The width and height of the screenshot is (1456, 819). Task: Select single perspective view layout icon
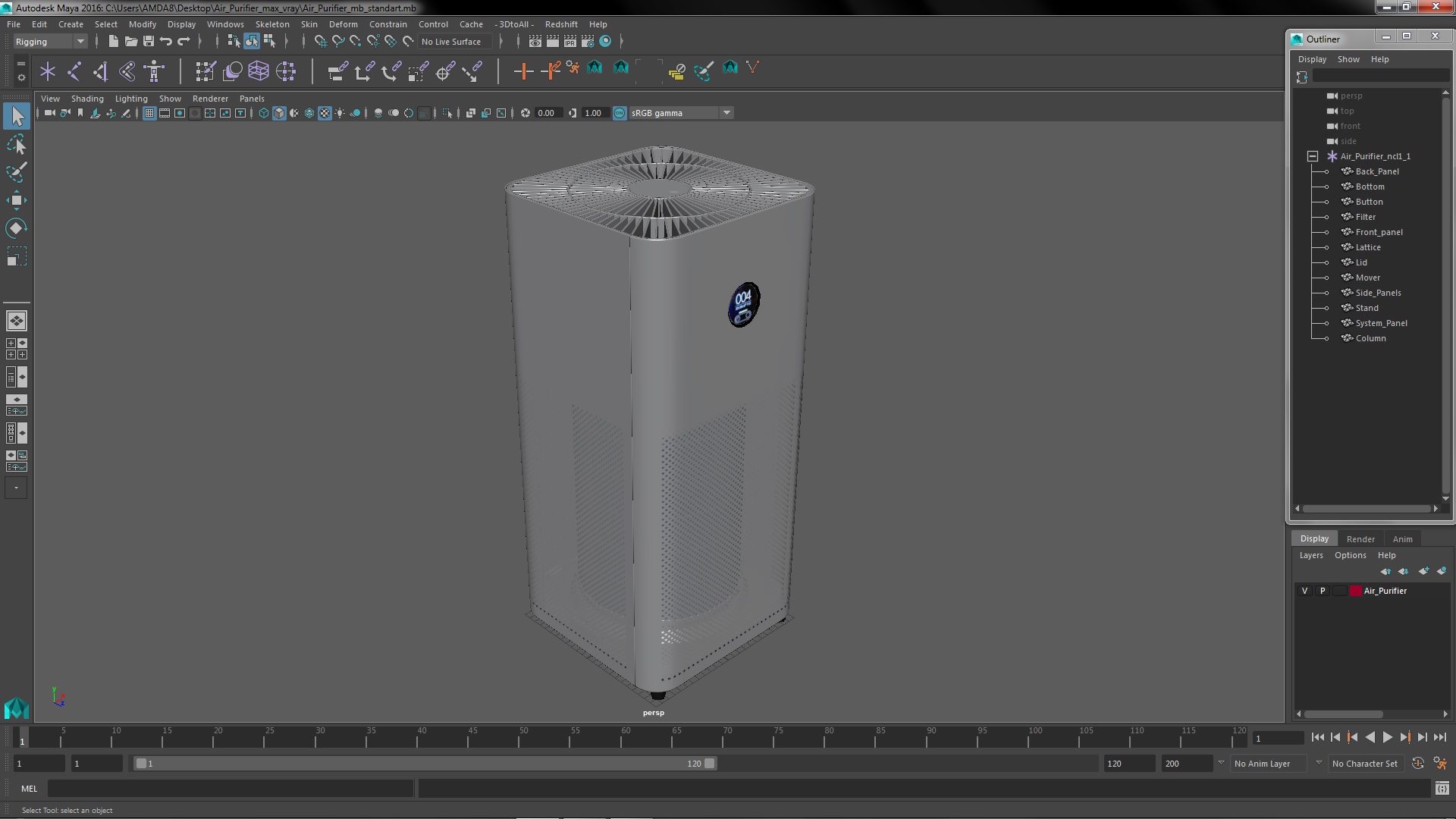[x=16, y=321]
